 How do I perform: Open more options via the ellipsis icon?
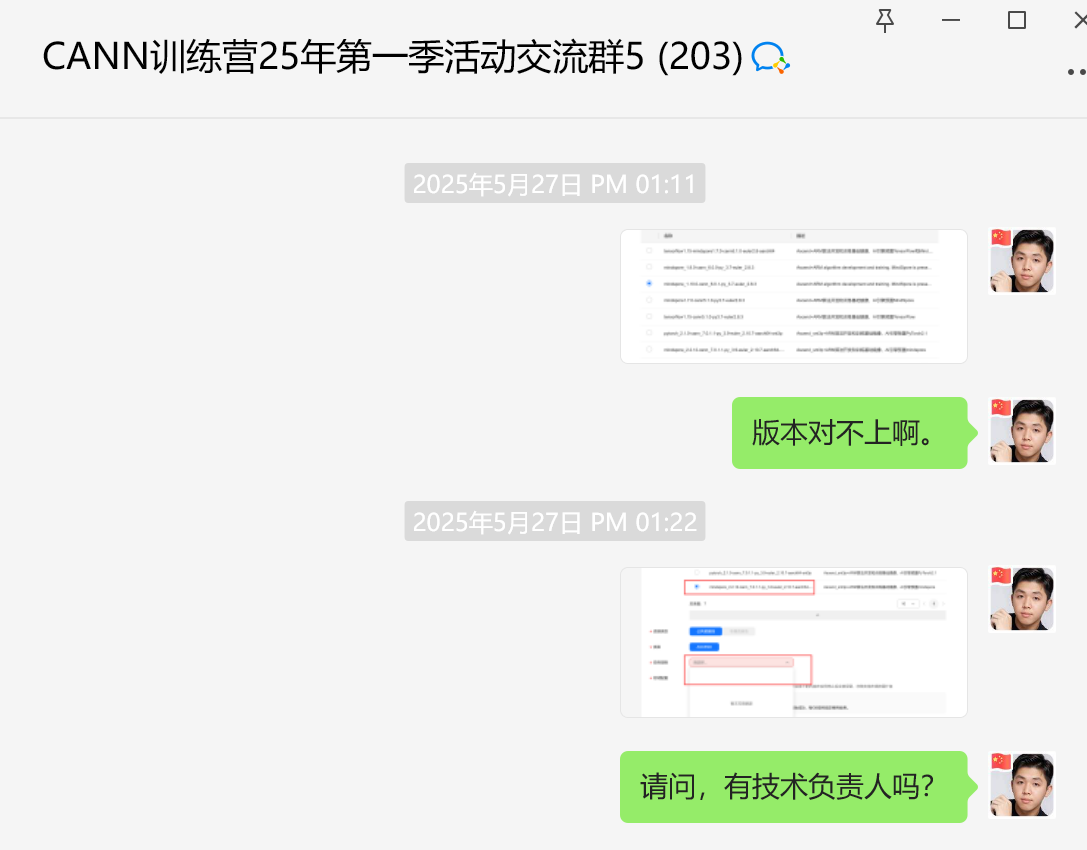[1077, 70]
